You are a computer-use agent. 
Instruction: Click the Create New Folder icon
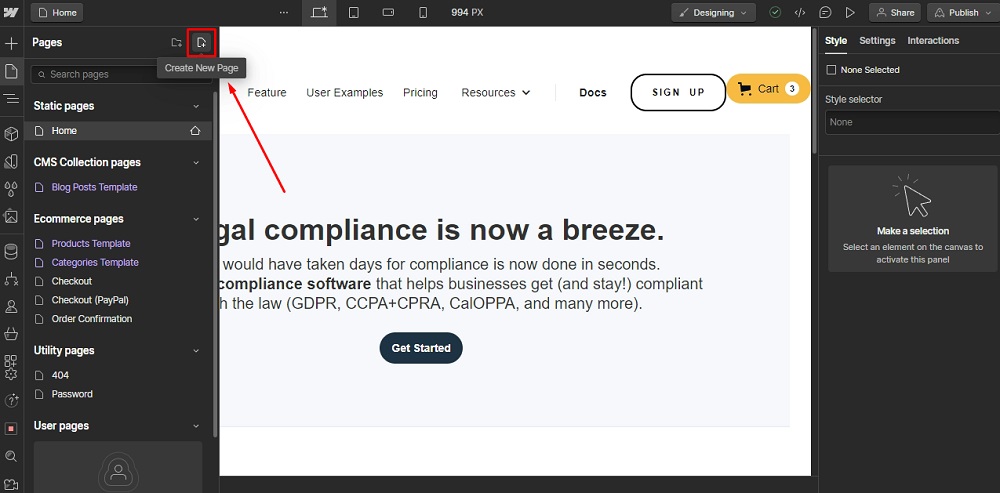[x=177, y=43]
